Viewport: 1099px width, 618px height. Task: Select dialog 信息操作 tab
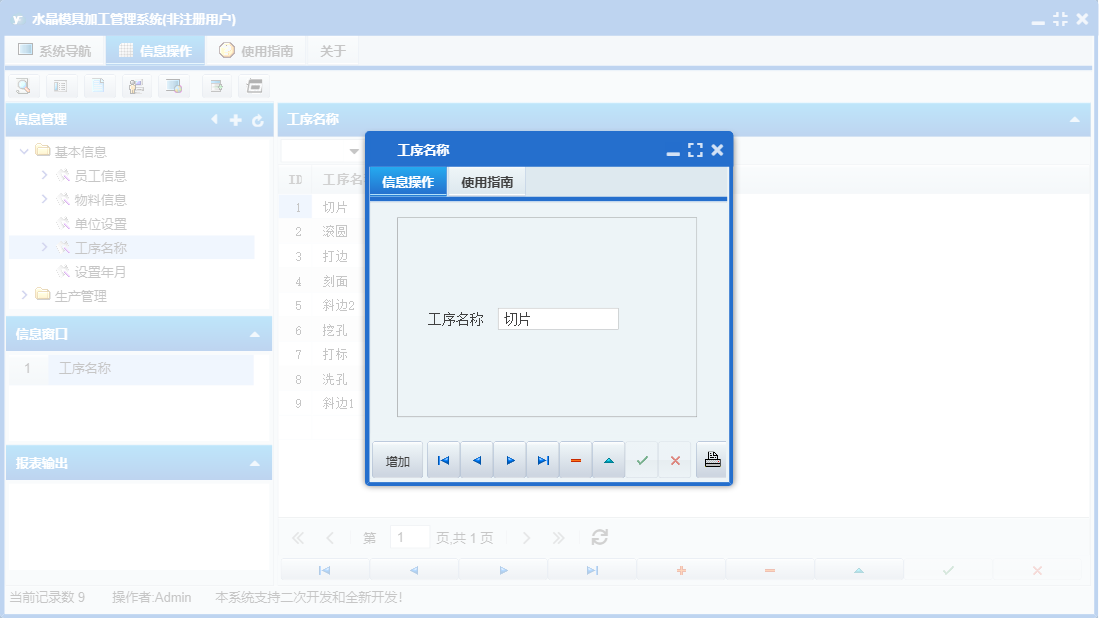click(x=408, y=182)
